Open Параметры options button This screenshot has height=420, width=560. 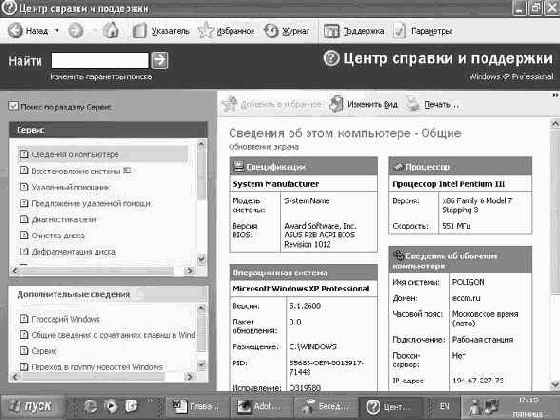423,31
